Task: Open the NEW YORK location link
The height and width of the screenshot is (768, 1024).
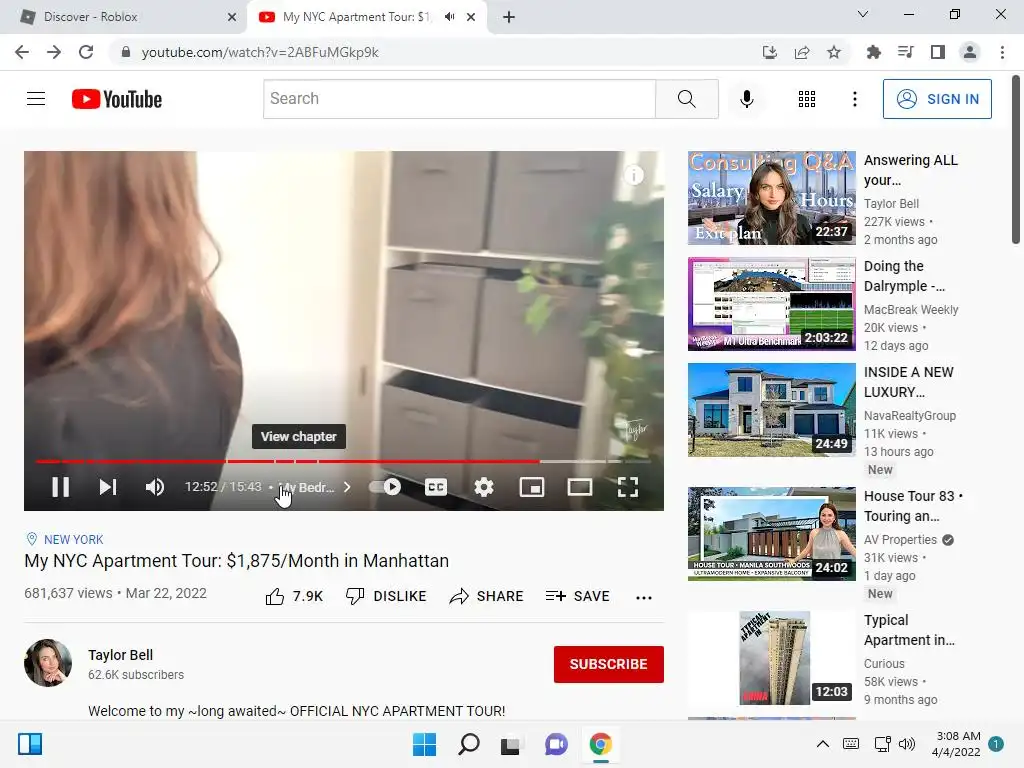Action: click(73, 539)
